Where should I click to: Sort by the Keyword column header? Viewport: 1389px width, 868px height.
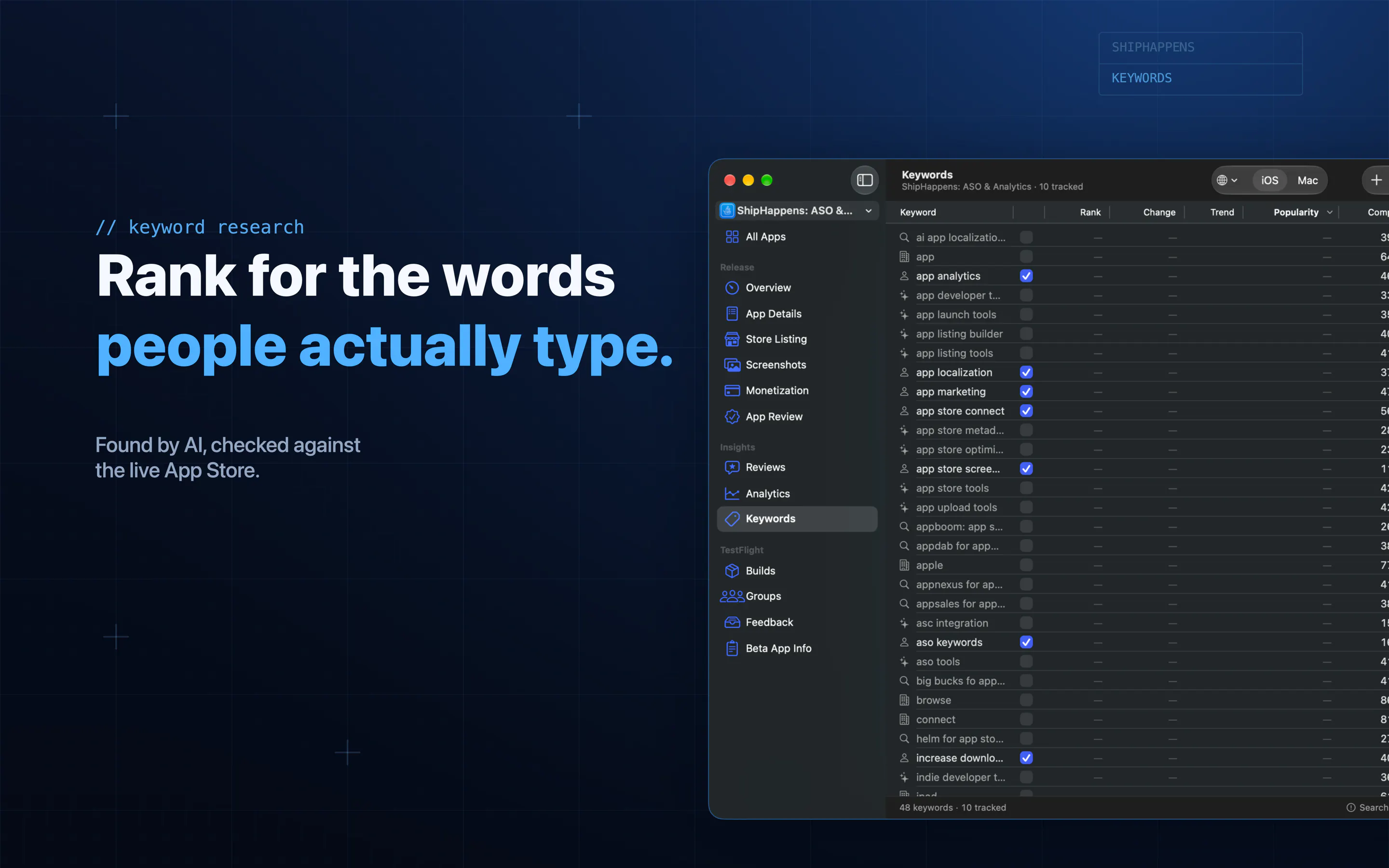point(918,212)
